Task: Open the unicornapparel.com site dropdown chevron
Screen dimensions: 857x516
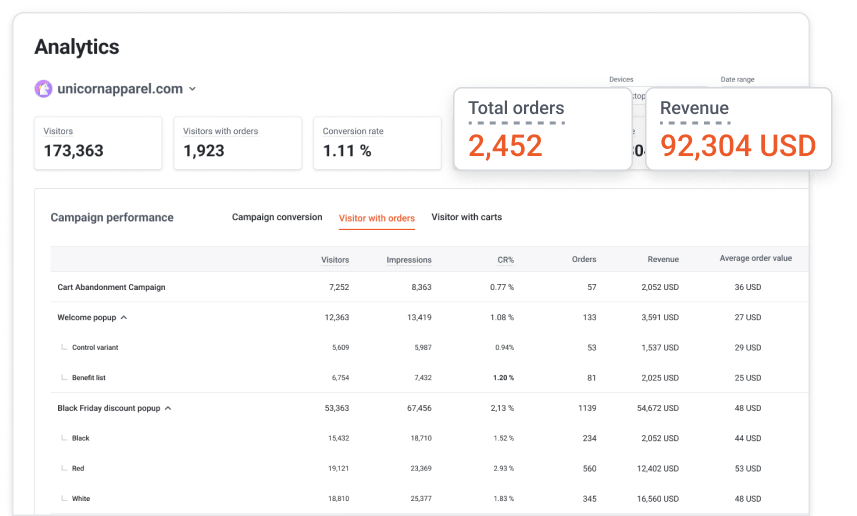Action: [x=192, y=89]
